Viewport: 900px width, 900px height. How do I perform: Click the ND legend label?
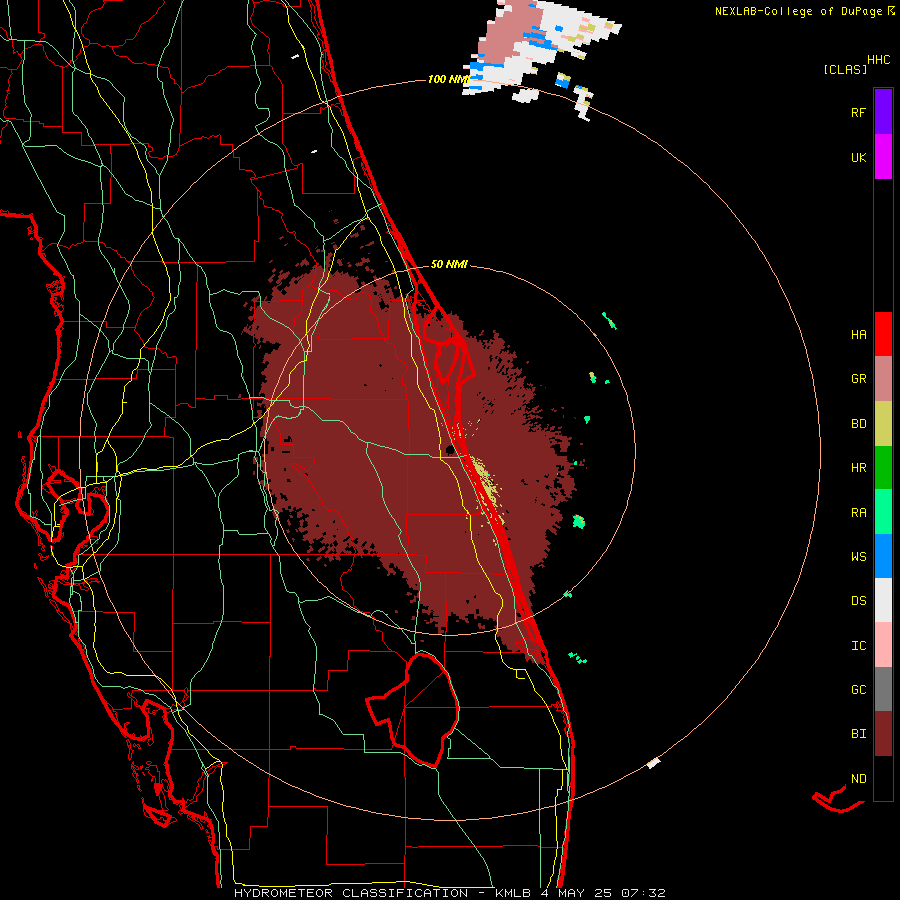[x=859, y=779]
